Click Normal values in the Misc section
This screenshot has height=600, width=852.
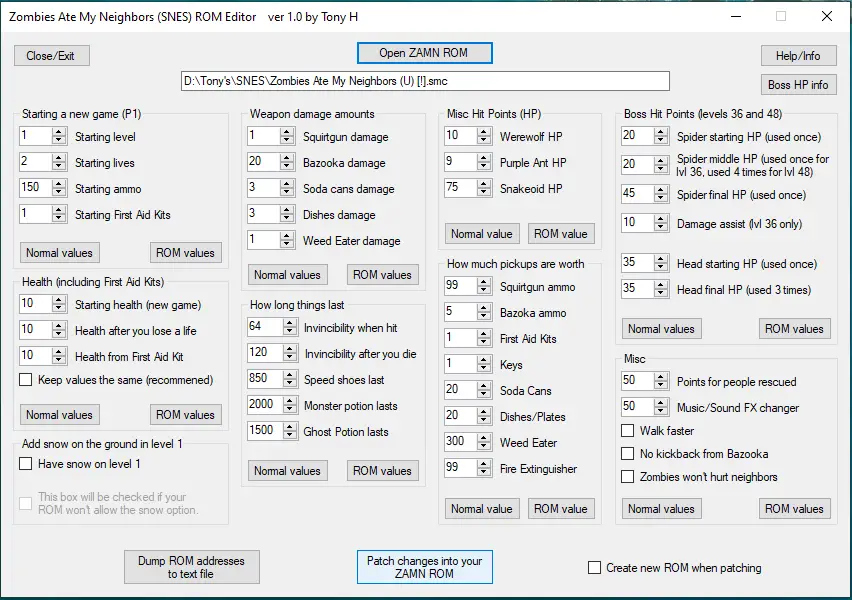coord(662,509)
